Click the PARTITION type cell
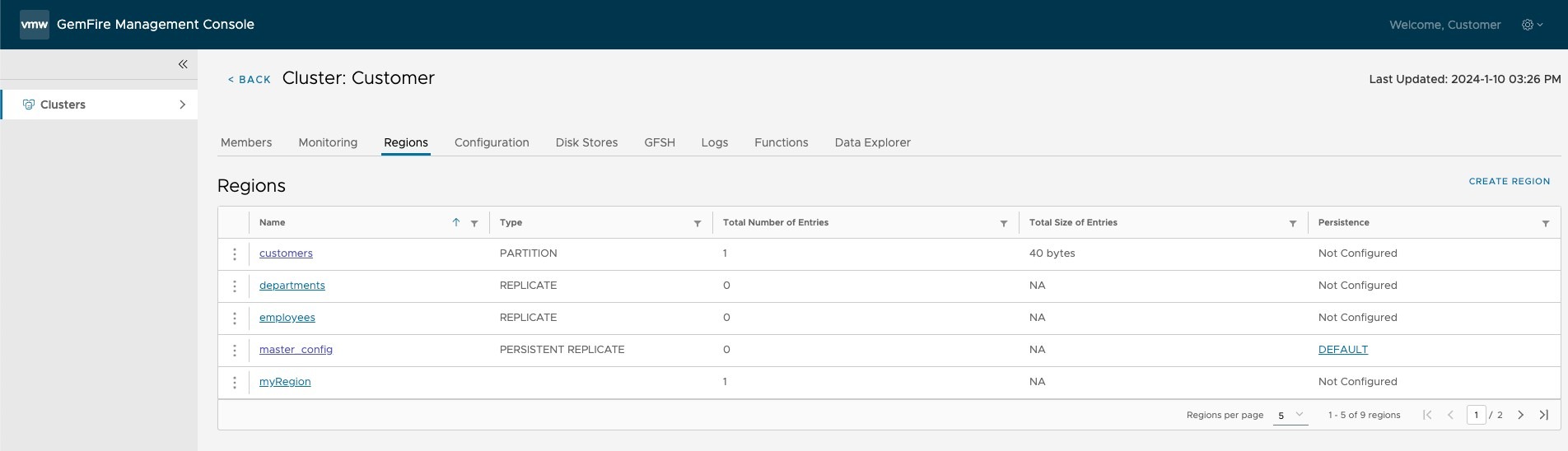This screenshot has width=1568, height=451. [x=529, y=253]
